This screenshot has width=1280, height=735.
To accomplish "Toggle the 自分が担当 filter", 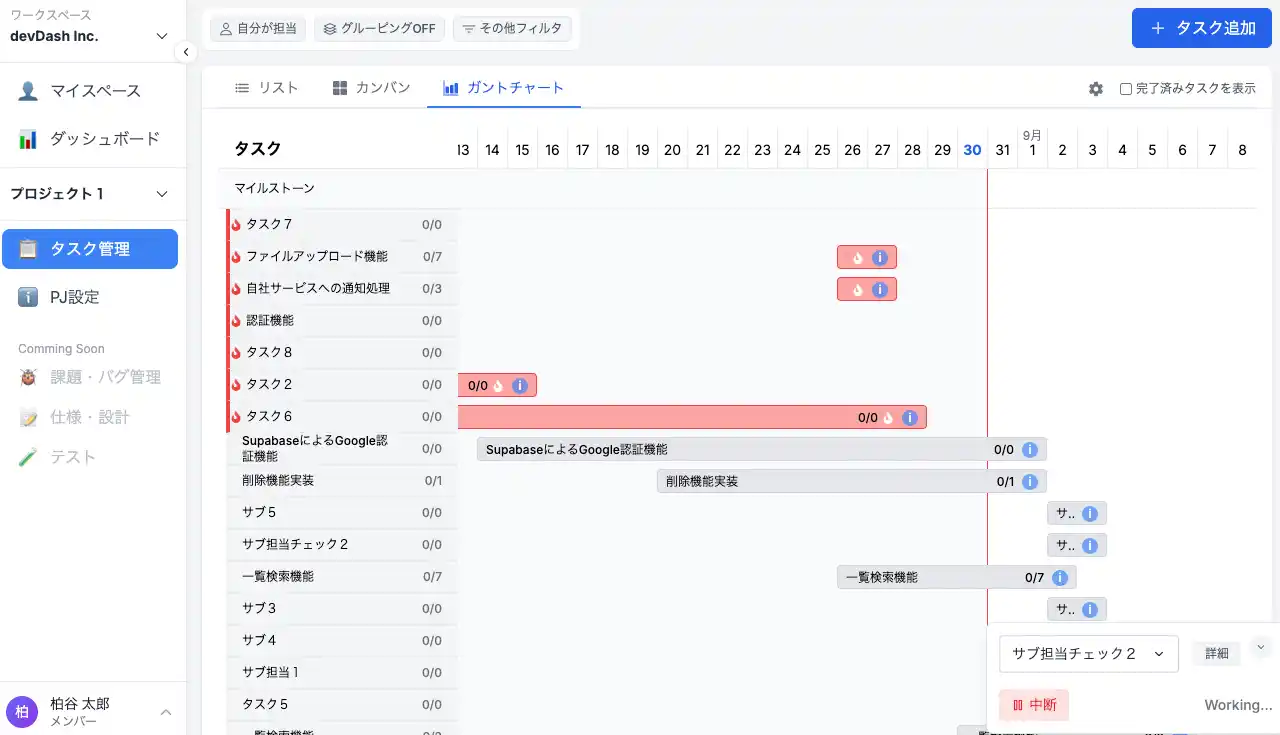I will (258, 29).
